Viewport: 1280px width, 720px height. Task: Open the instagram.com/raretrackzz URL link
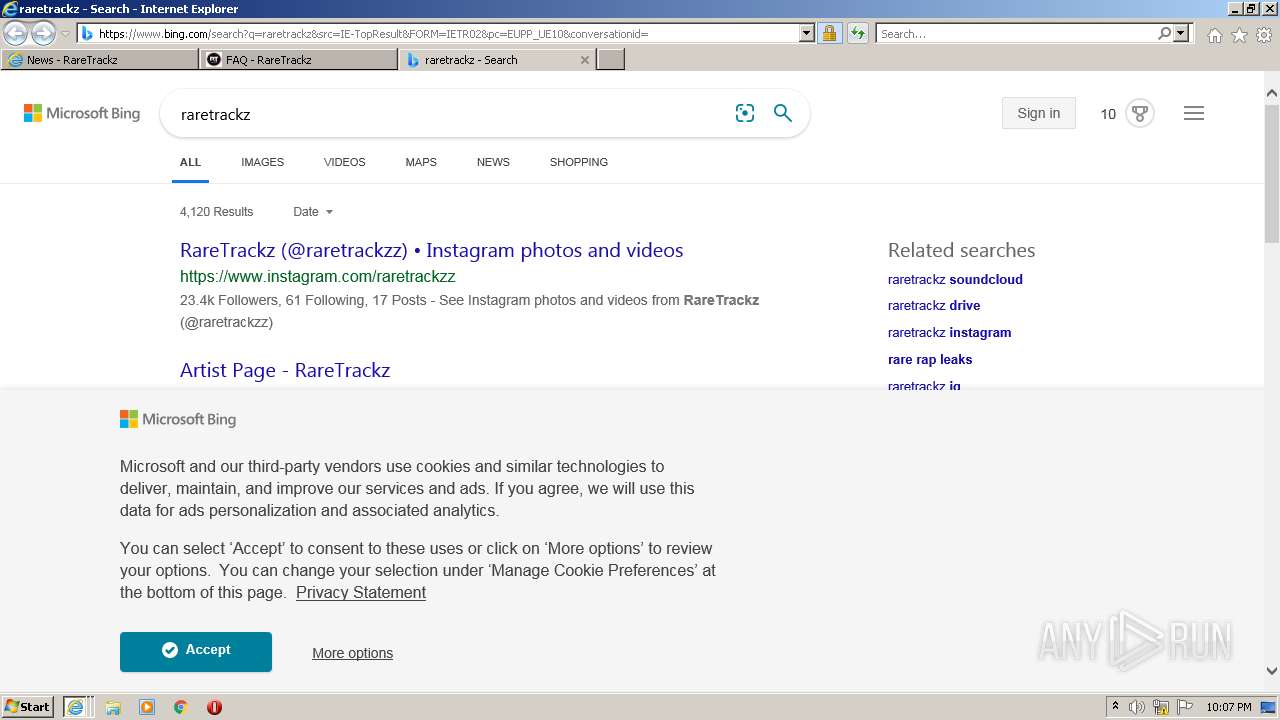click(x=317, y=276)
